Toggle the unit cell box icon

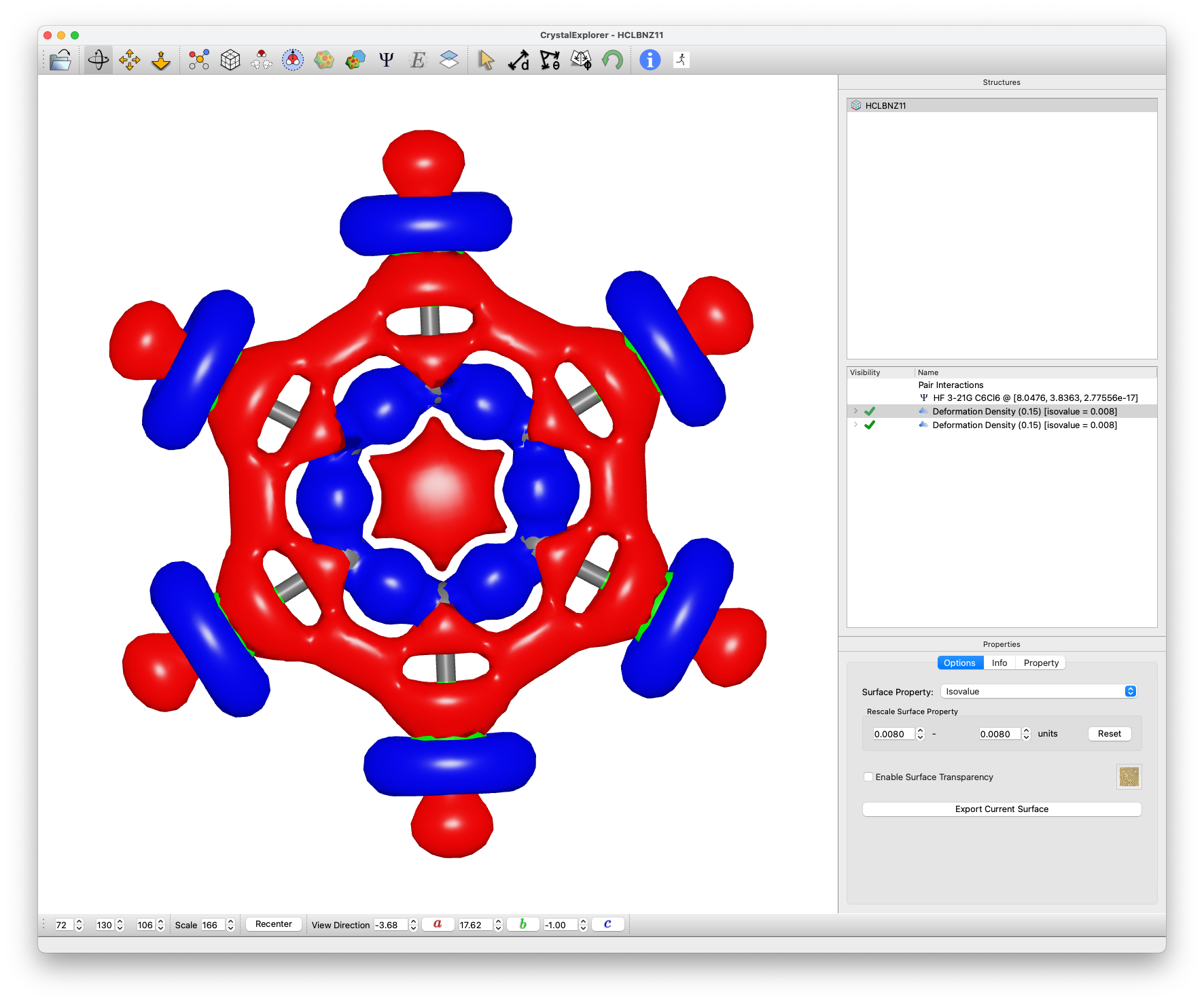coord(230,60)
